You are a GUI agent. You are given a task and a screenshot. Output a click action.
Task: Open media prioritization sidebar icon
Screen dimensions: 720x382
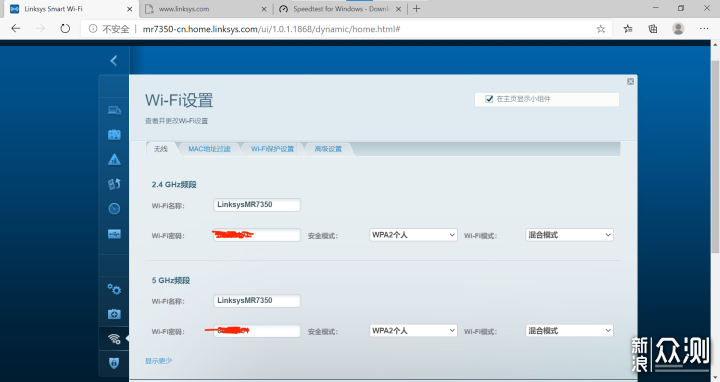pos(114,184)
